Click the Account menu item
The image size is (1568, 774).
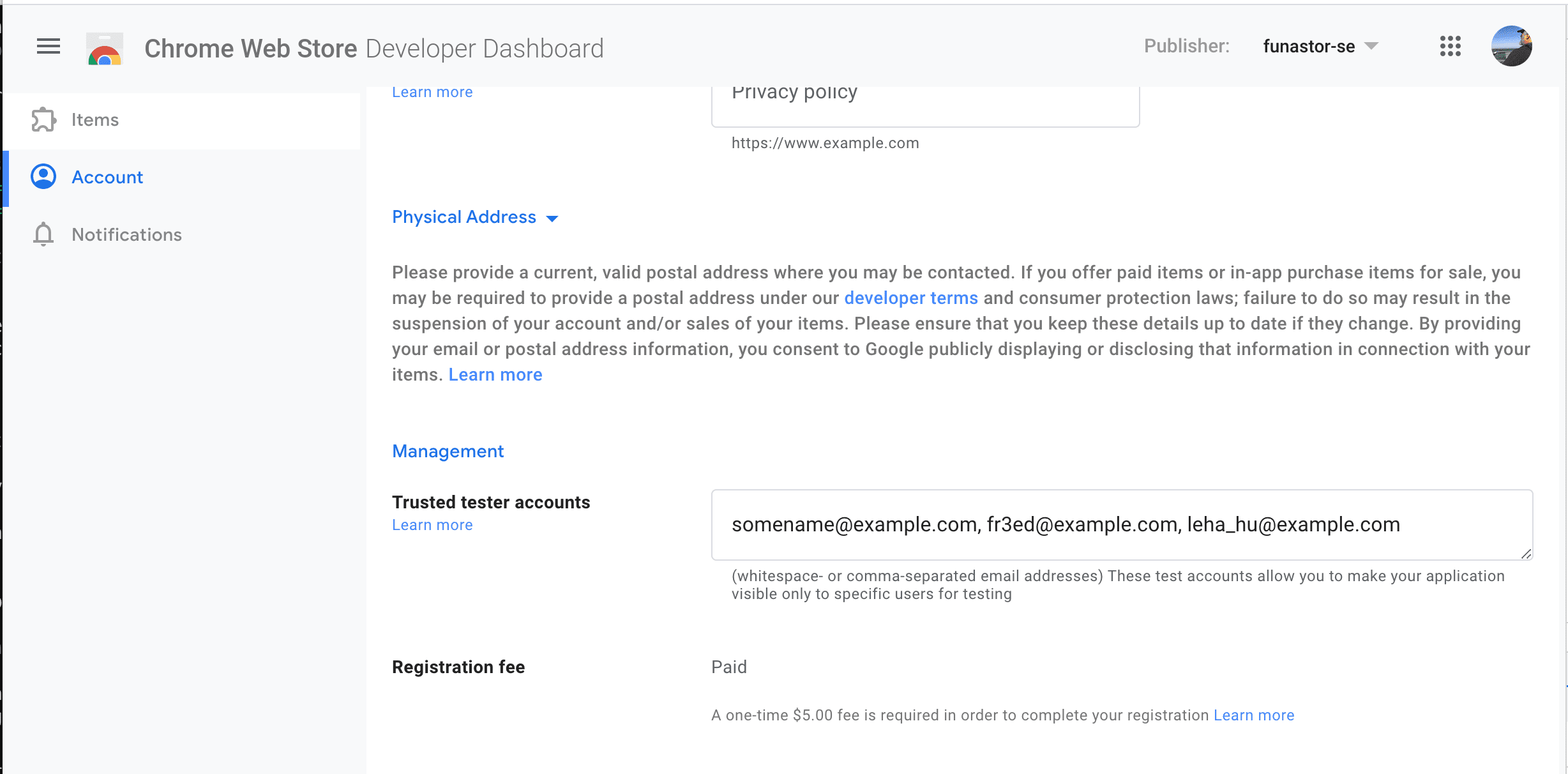tap(107, 177)
